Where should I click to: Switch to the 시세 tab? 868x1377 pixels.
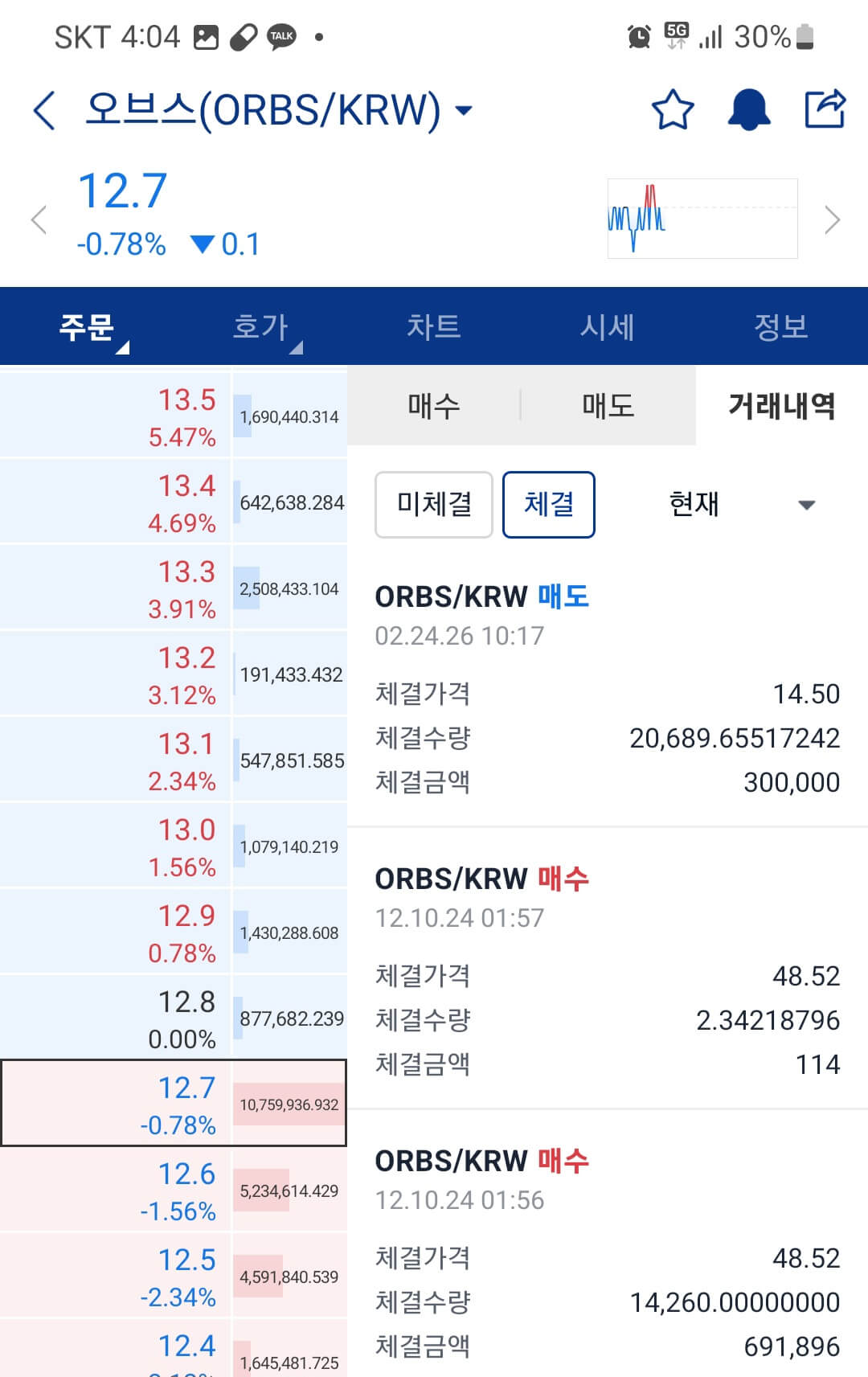coord(608,326)
